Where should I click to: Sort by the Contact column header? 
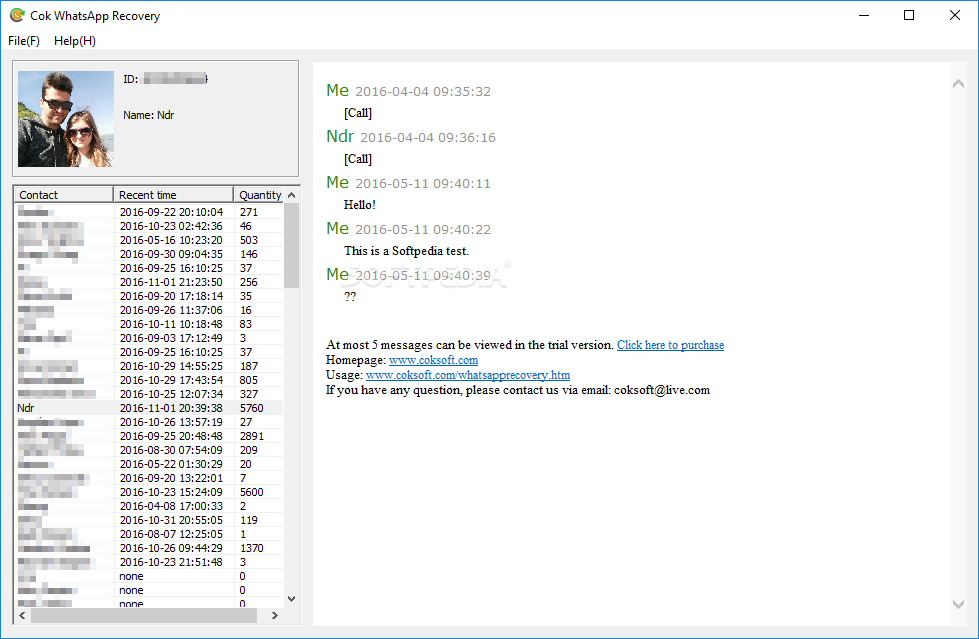click(63, 195)
